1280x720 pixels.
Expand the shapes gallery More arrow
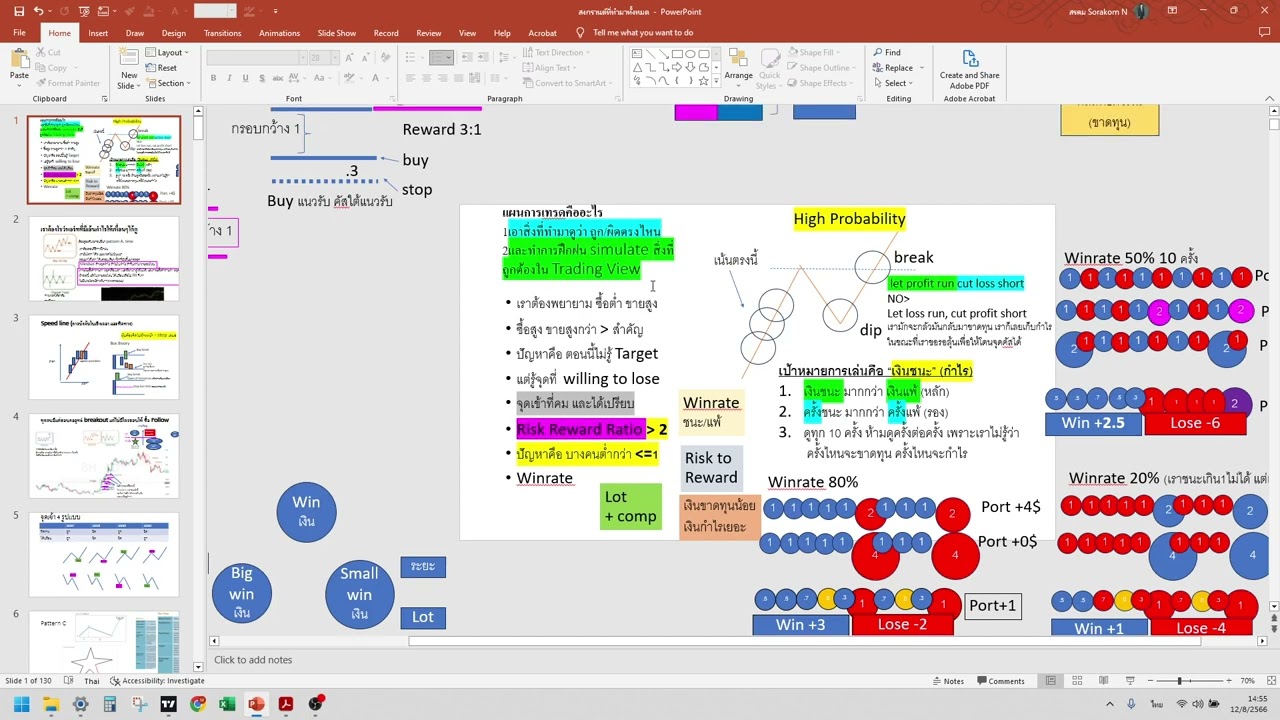pos(716,82)
